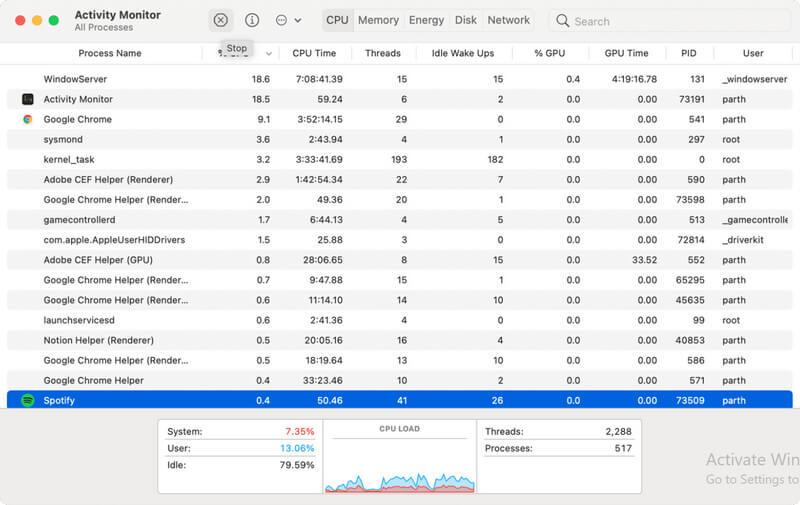Select the kernel_task process
800x505 pixels.
coord(399,160)
